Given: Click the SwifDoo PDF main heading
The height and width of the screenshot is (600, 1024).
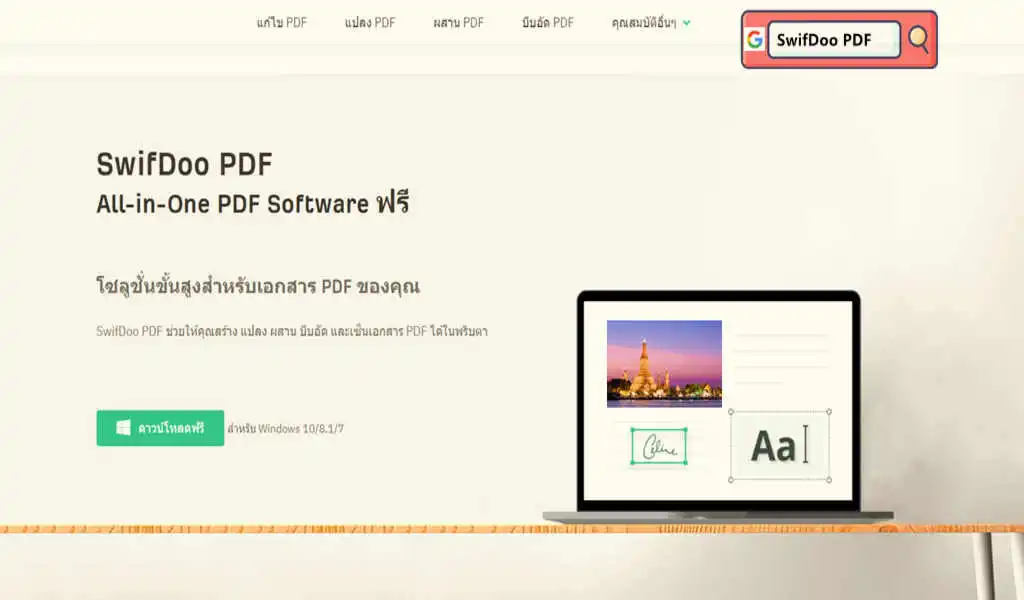Looking at the screenshot, I should 184,164.
